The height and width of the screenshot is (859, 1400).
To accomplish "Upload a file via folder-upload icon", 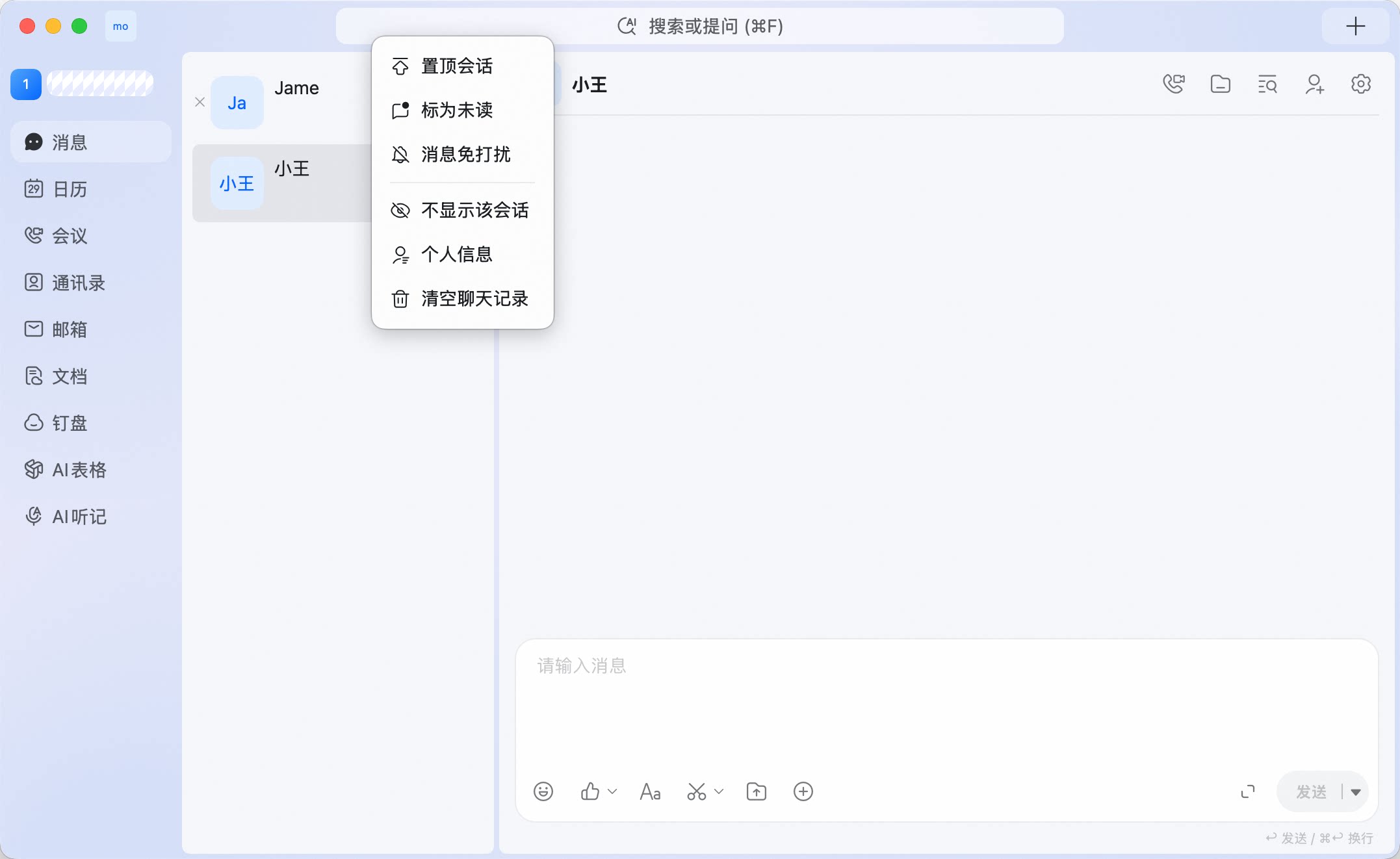I will pos(757,791).
